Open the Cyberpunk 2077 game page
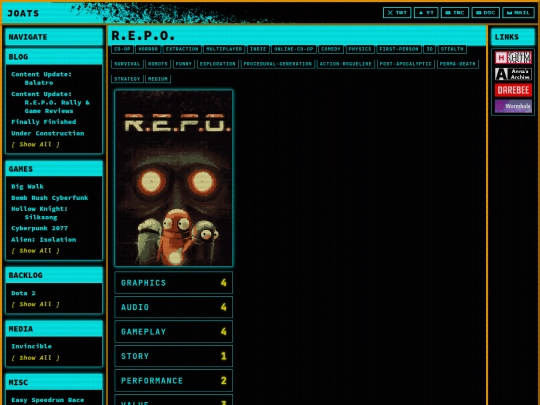Viewport: 540px width, 405px height. coord(39,228)
